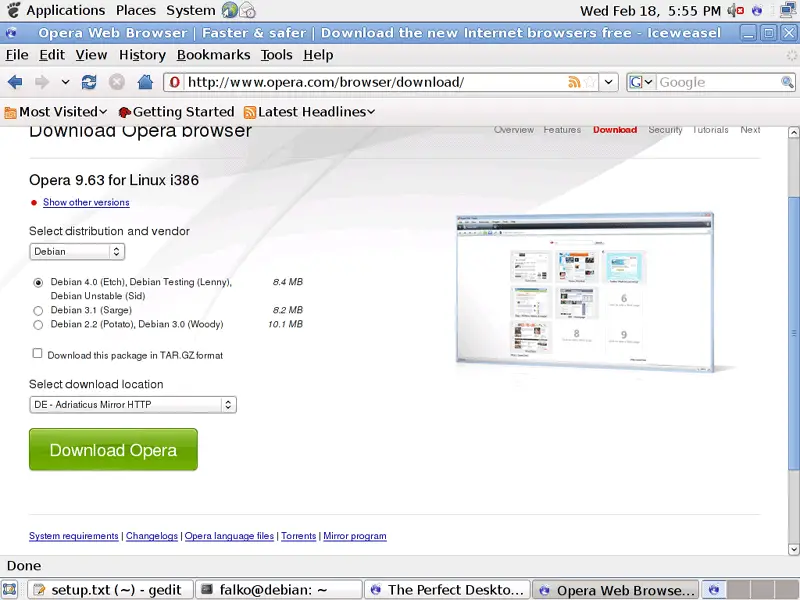The width and height of the screenshot is (800, 600).
Task: Click the Opera favicon in the address bar
Action: (x=174, y=82)
